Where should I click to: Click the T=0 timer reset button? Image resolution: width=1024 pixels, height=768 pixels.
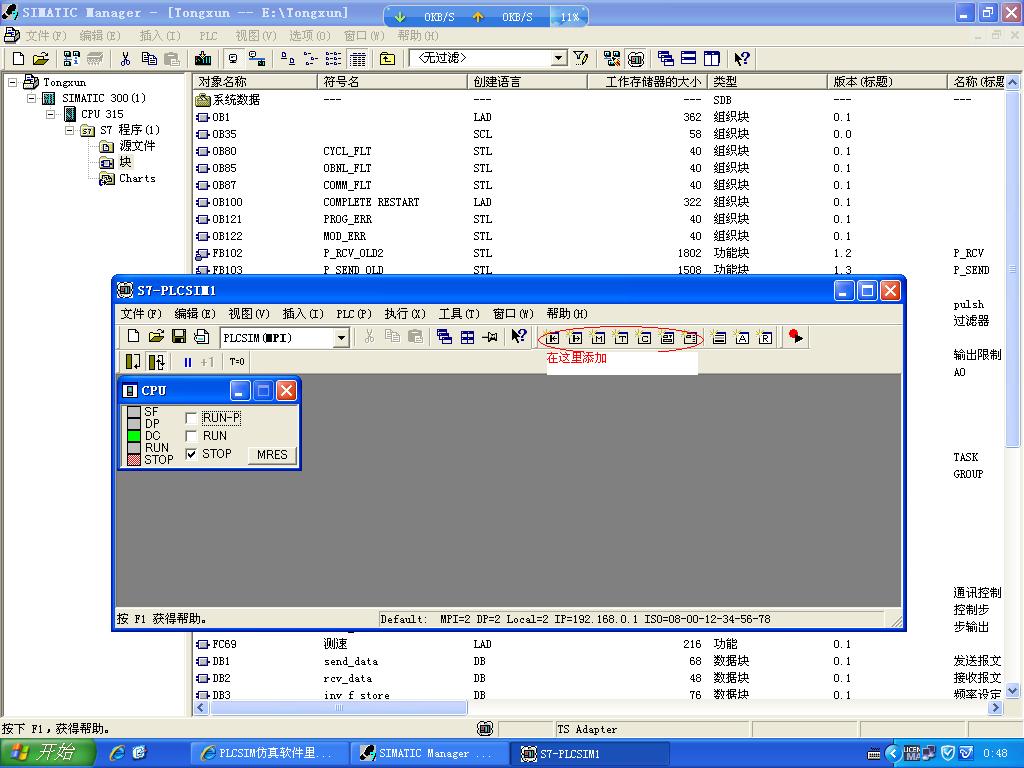pyautogui.click(x=236, y=362)
